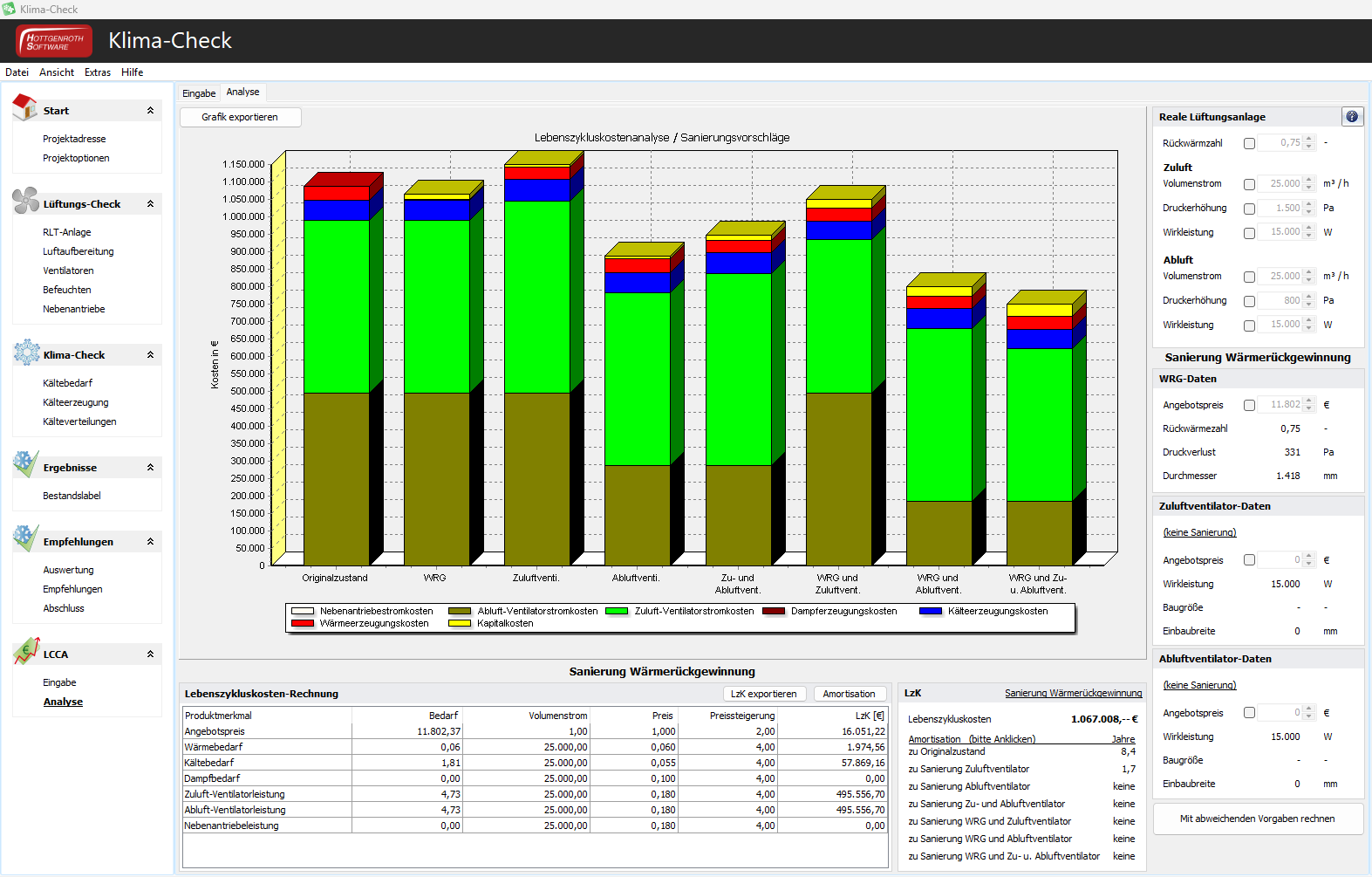Click Grafik exportieren button

(x=240, y=117)
